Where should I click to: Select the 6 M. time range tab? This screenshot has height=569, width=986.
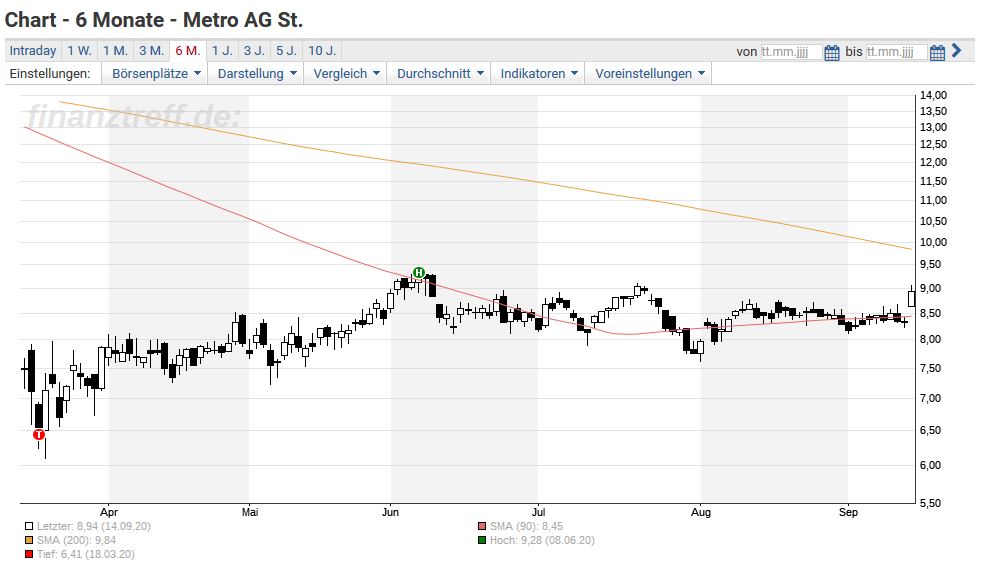187,51
